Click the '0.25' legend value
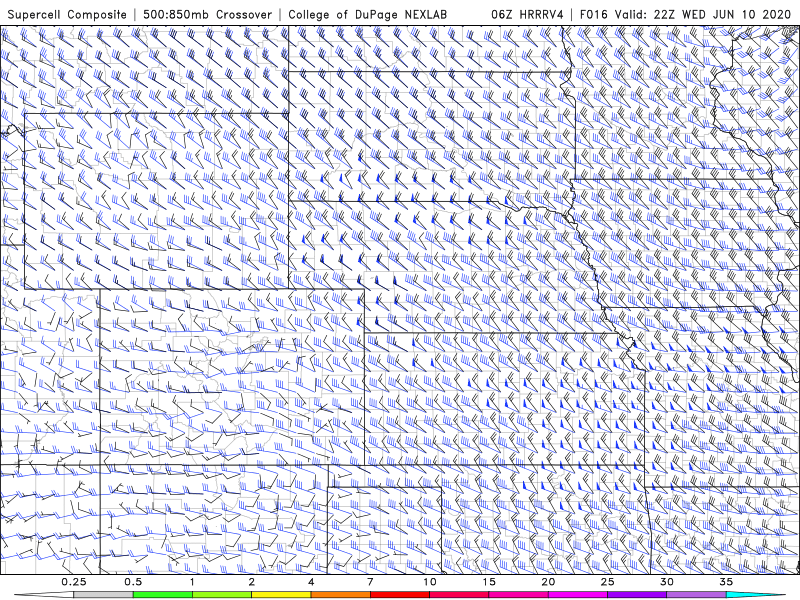The height and width of the screenshot is (600, 800). click(73, 582)
